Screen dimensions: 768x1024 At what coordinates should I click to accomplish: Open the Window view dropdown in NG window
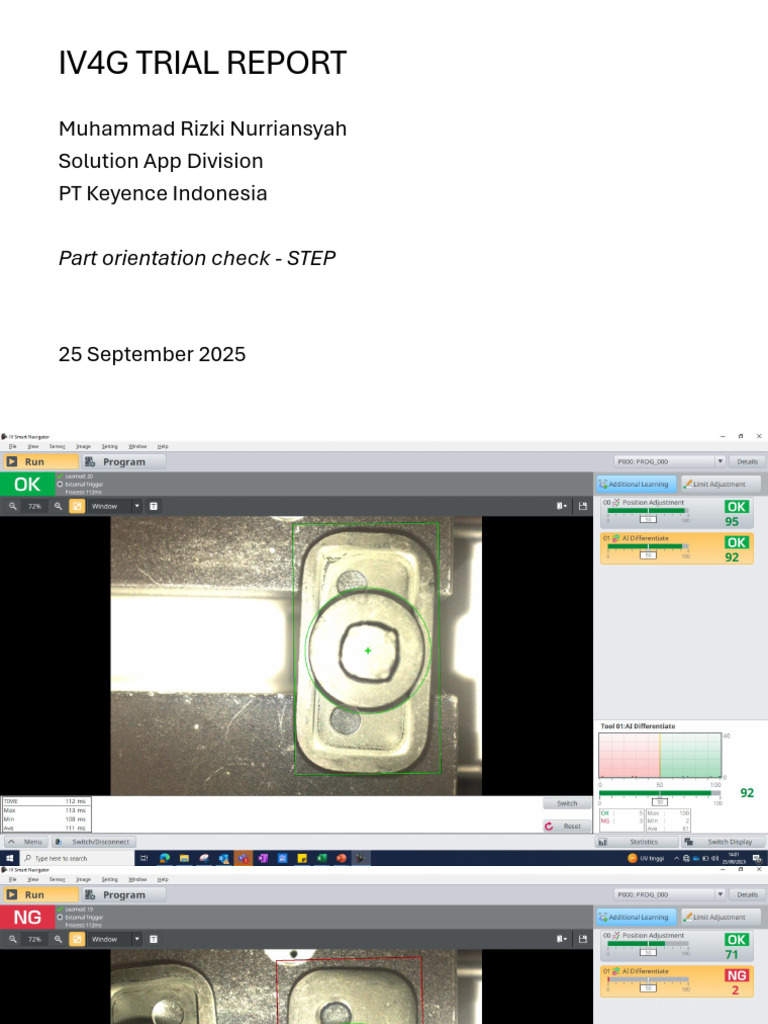pyautogui.click(x=115, y=939)
